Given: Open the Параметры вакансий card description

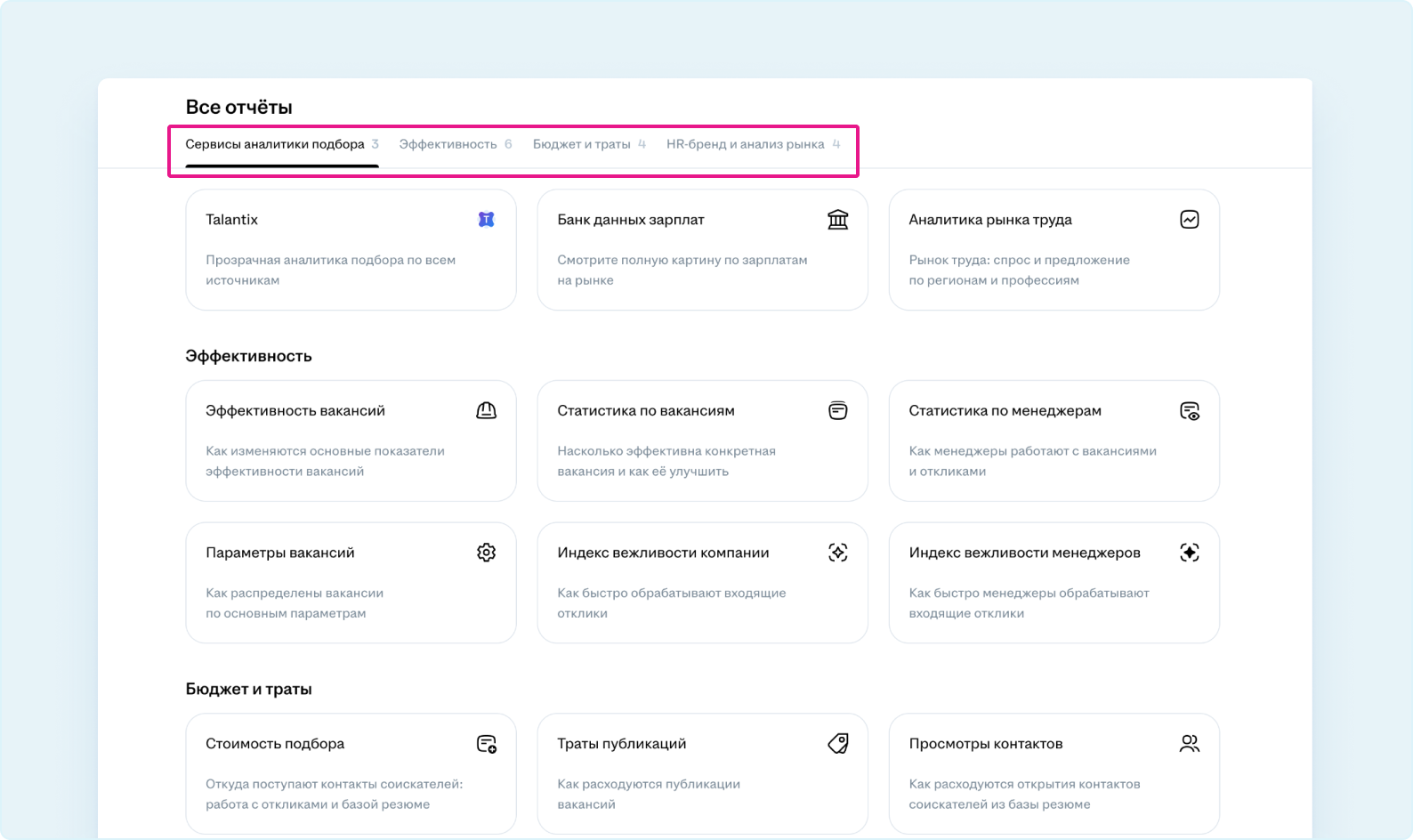Looking at the screenshot, I should (x=295, y=602).
